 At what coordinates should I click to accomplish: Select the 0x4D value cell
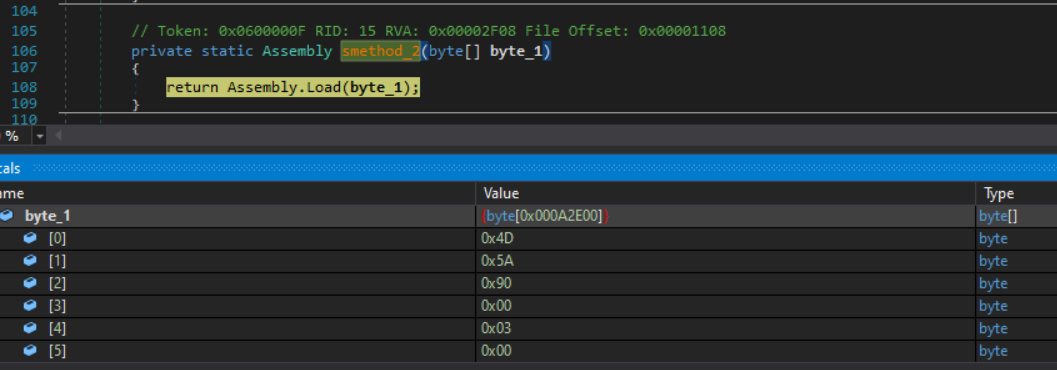coord(725,238)
